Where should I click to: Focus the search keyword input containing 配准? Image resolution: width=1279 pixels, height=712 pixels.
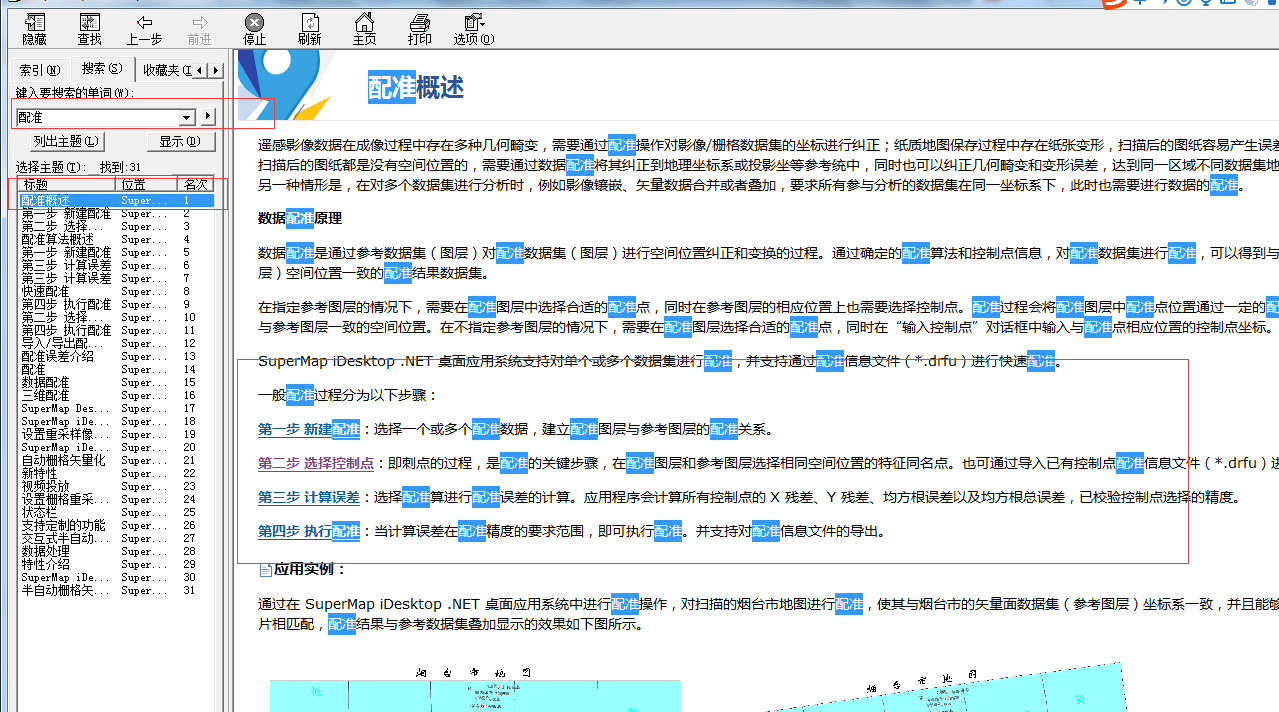click(97, 117)
